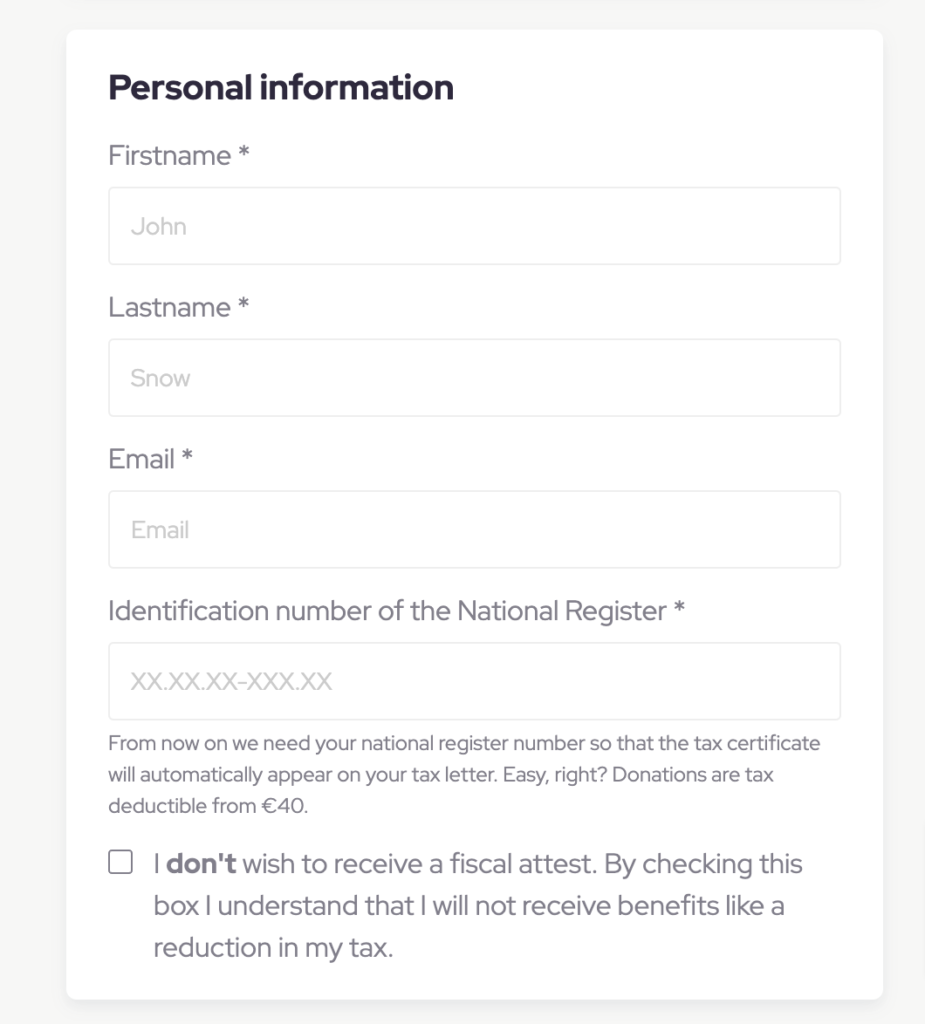
Task: Click the "Personal information" heading
Action: pos(280,88)
